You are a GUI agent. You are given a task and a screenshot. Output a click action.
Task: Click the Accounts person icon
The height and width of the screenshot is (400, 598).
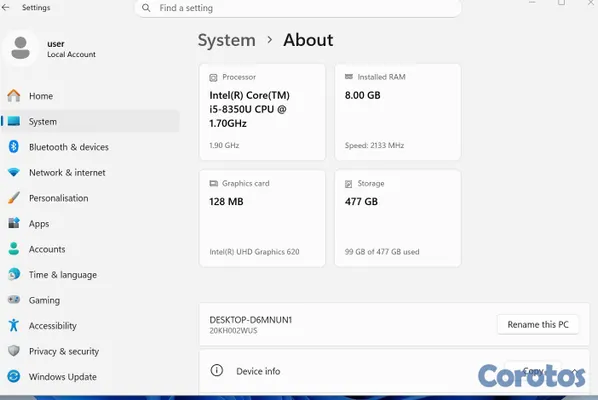pyautogui.click(x=14, y=249)
